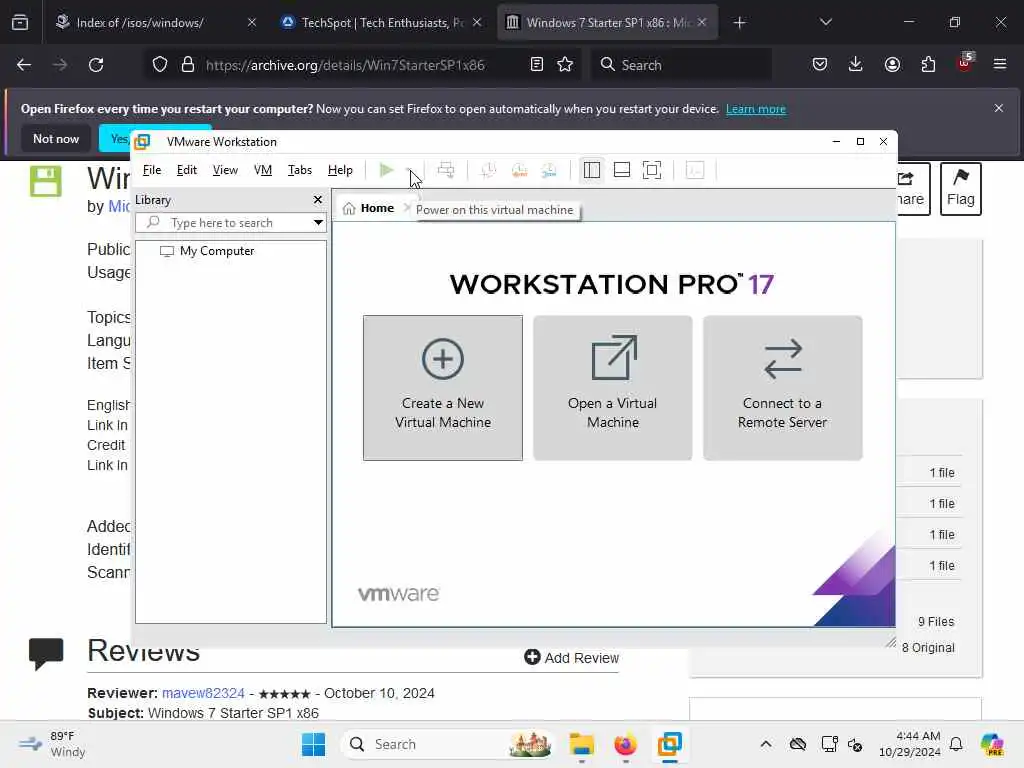Click the Firefox toolbar Search box
Image resolution: width=1024 pixels, height=768 pixels.
682,65
